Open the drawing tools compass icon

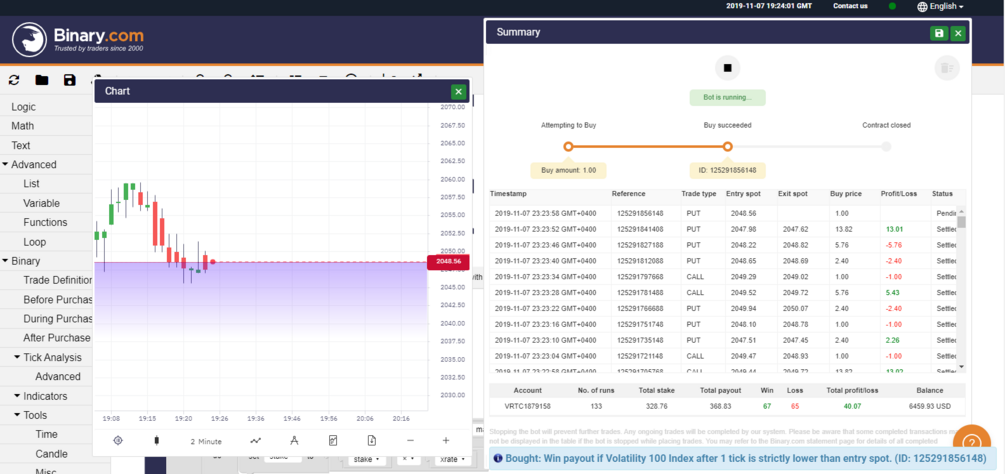[x=294, y=441]
